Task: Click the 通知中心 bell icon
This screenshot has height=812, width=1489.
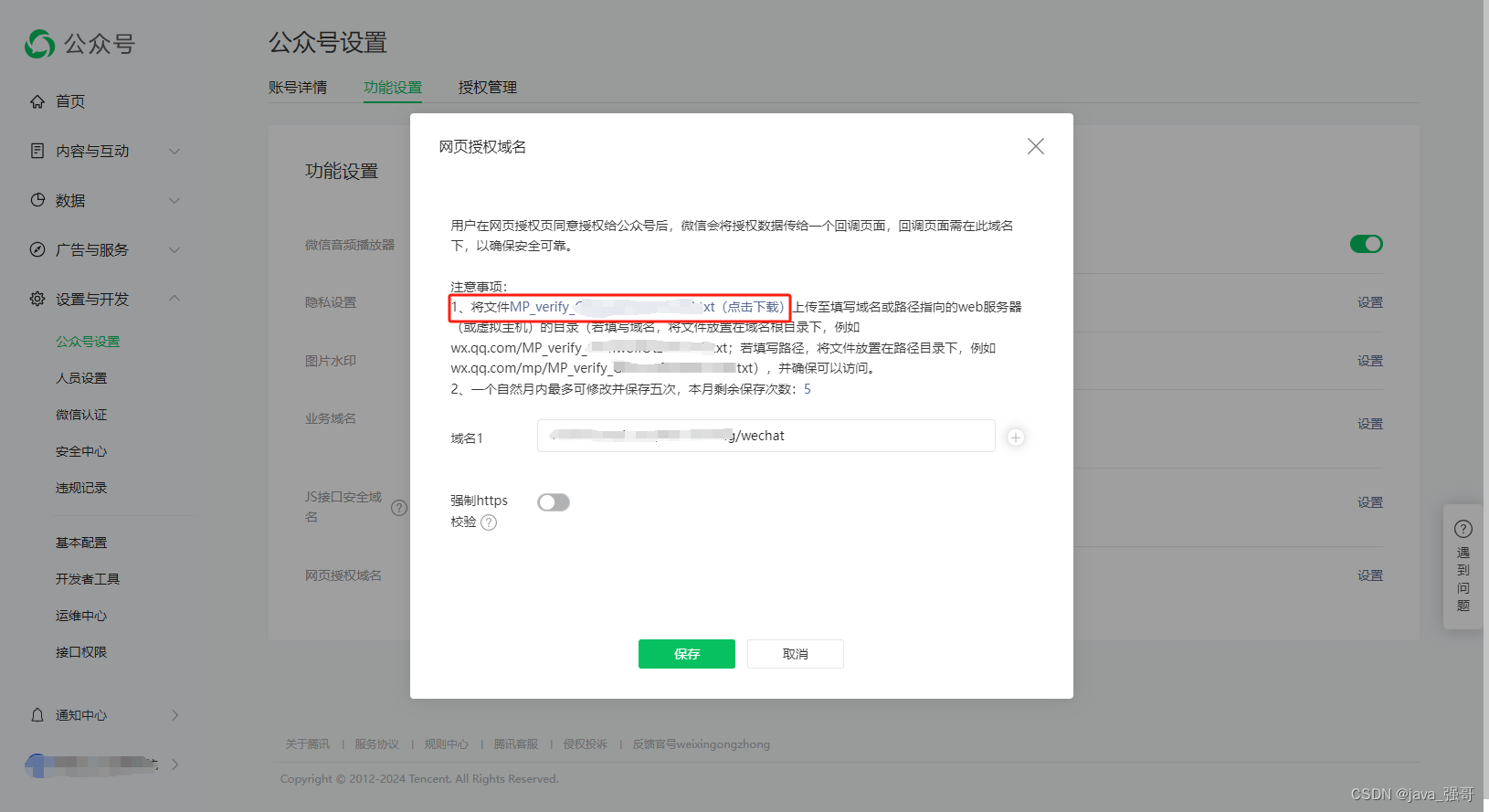Action: tap(37, 715)
